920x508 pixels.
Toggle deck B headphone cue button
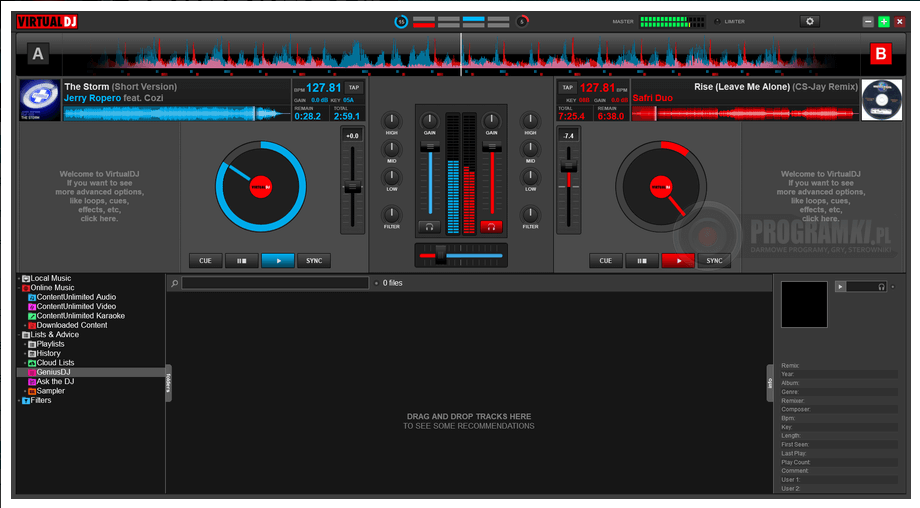point(491,226)
